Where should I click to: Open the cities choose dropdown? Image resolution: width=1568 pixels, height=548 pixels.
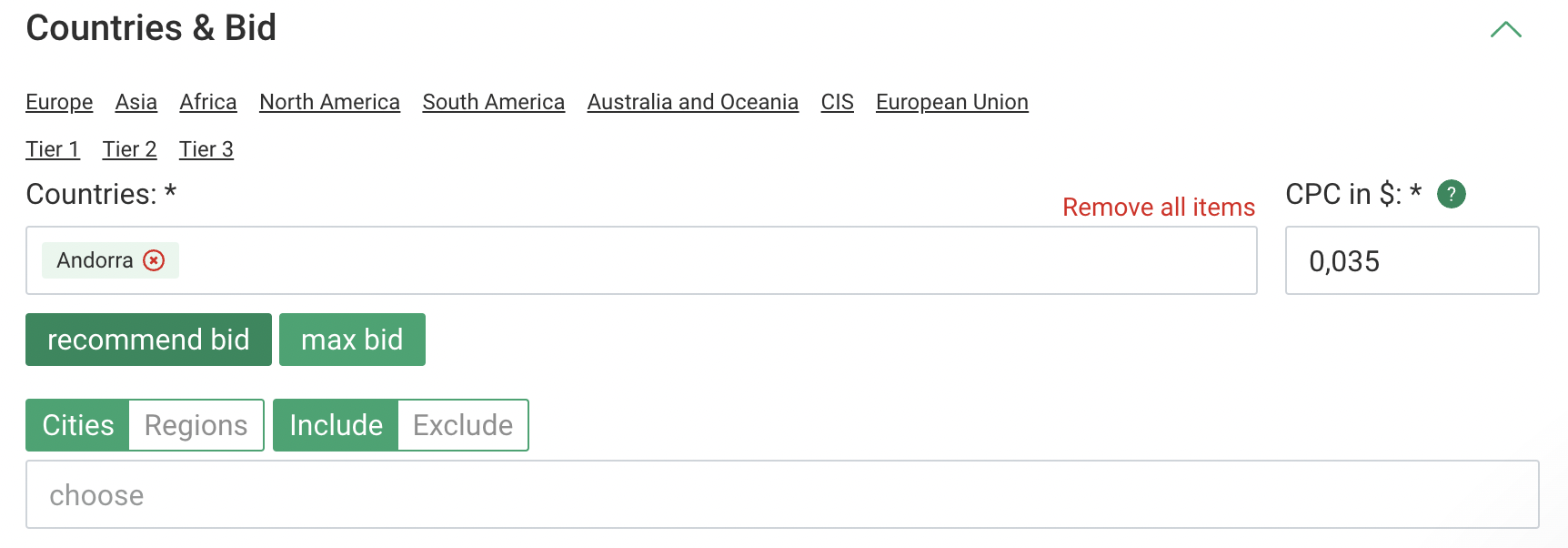pyautogui.click(x=782, y=494)
